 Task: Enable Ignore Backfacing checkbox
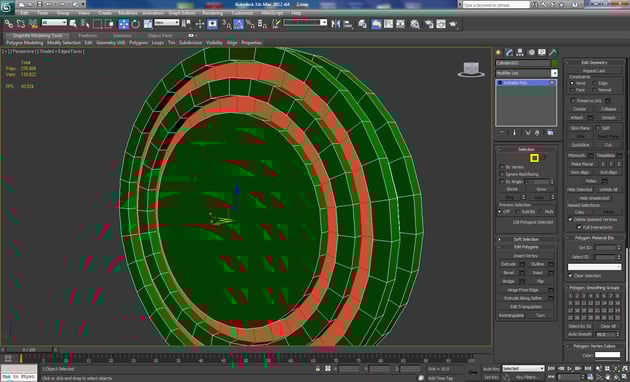502,174
